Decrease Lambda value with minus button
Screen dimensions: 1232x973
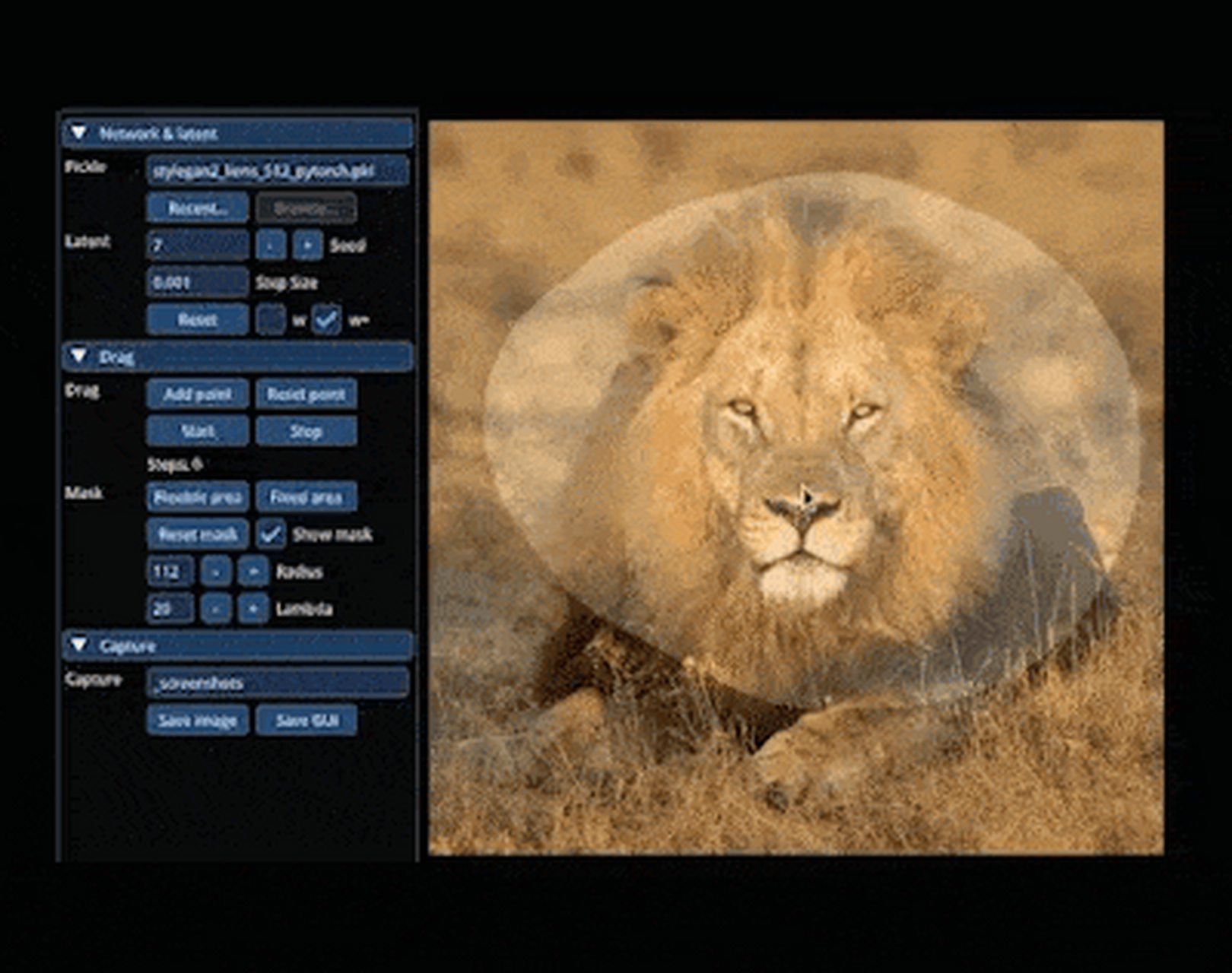coord(216,608)
